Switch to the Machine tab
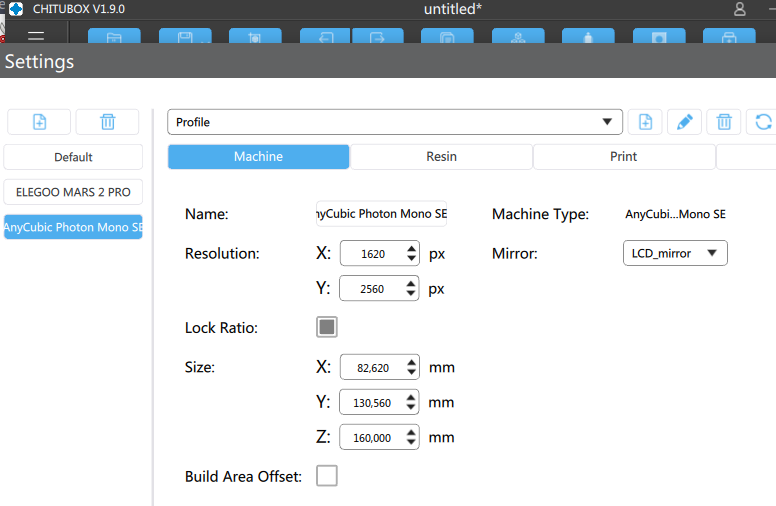776x506 pixels. [x=258, y=156]
